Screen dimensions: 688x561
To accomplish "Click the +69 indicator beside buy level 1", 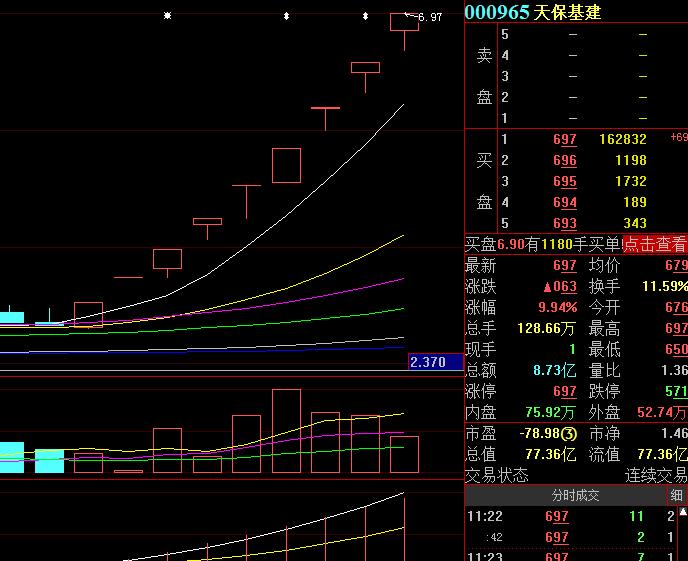I will pyautogui.click(x=678, y=138).
